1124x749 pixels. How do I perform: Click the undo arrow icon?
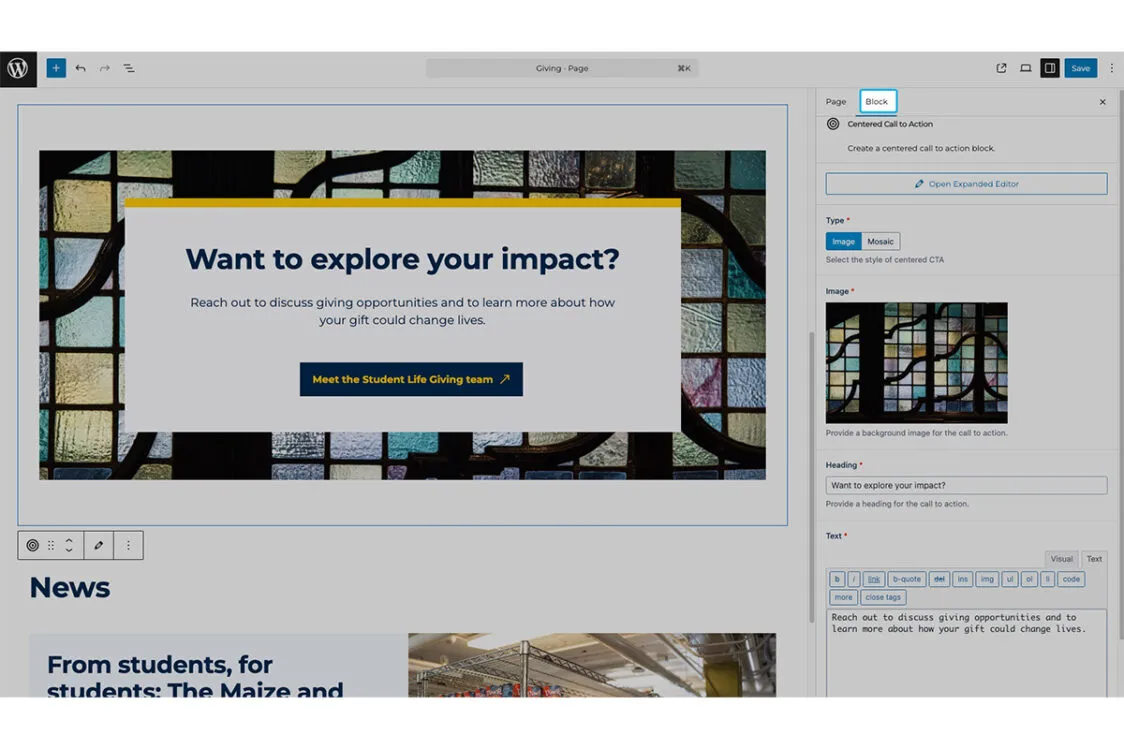[x=80, y=68]
